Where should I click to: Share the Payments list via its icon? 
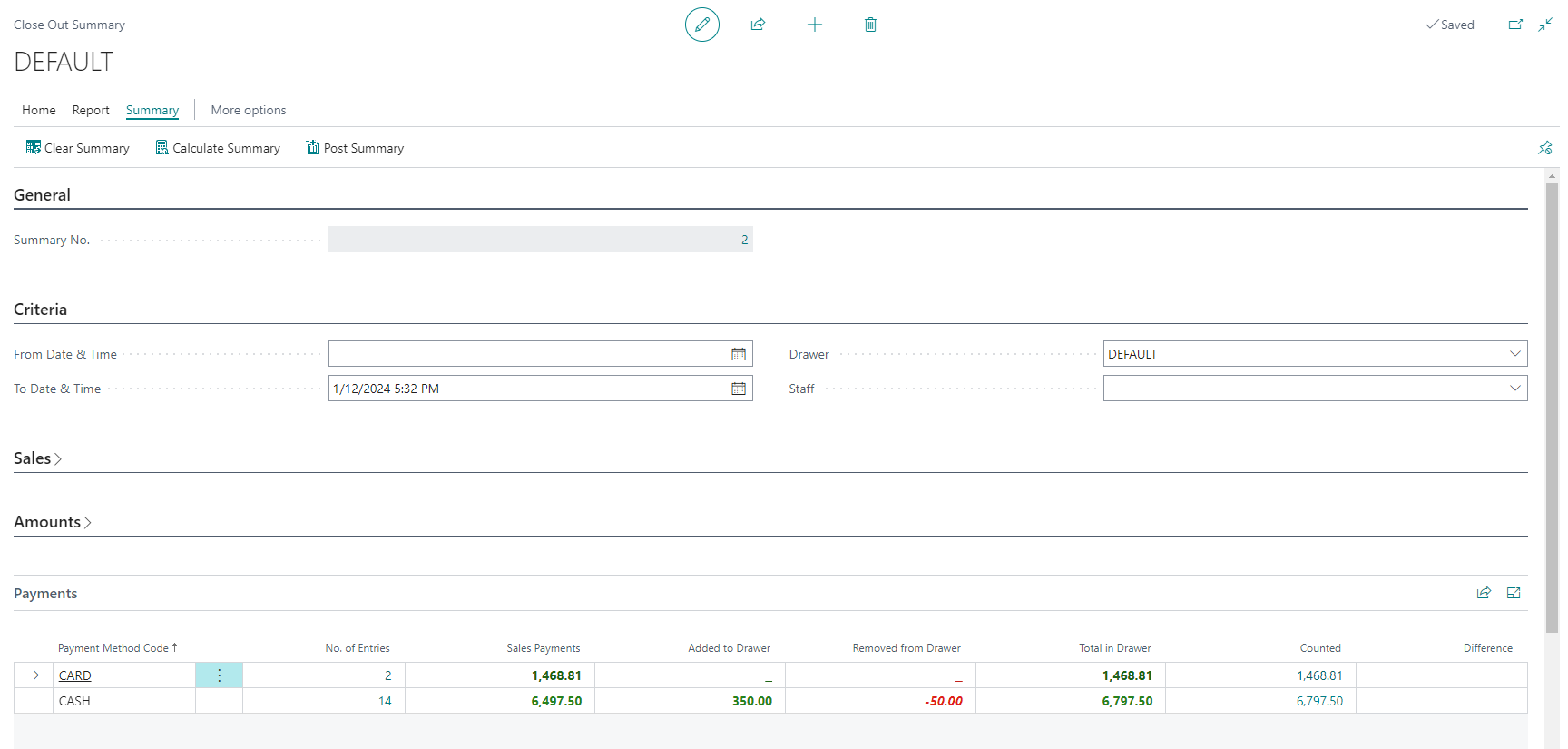click(1484, 593)
